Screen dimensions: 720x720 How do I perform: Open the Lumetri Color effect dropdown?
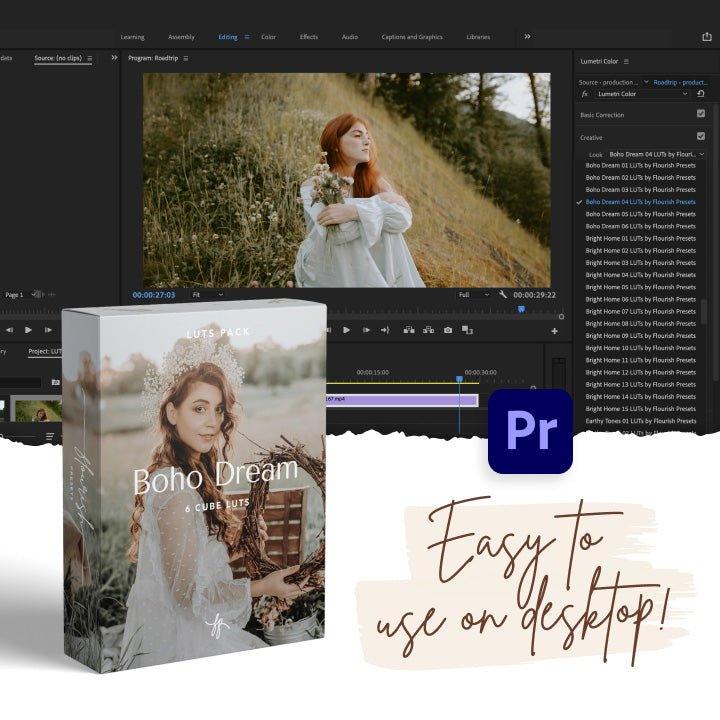coord(642,93)
